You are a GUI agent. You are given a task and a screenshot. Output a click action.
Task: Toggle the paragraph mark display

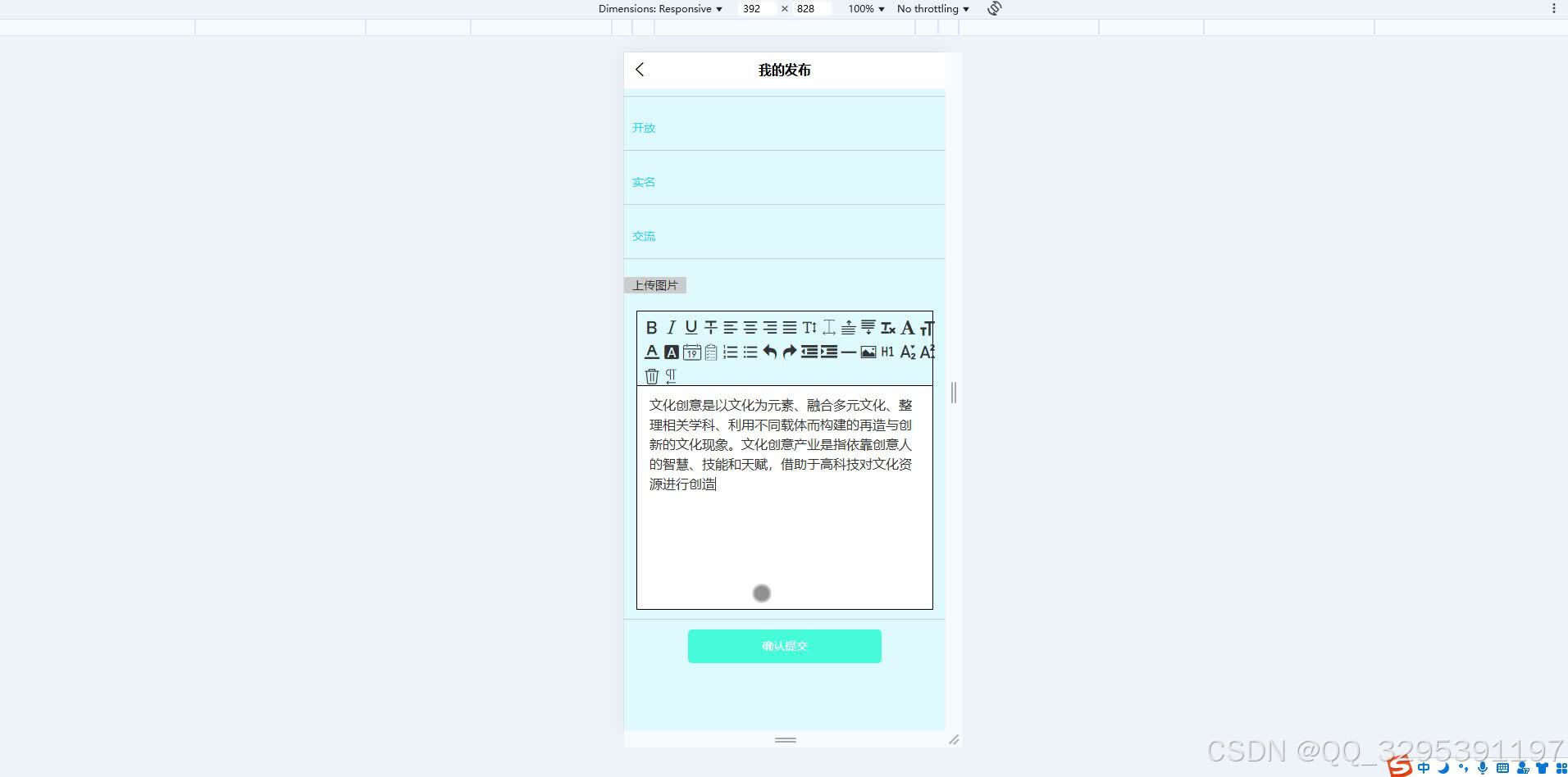[671, 375]
